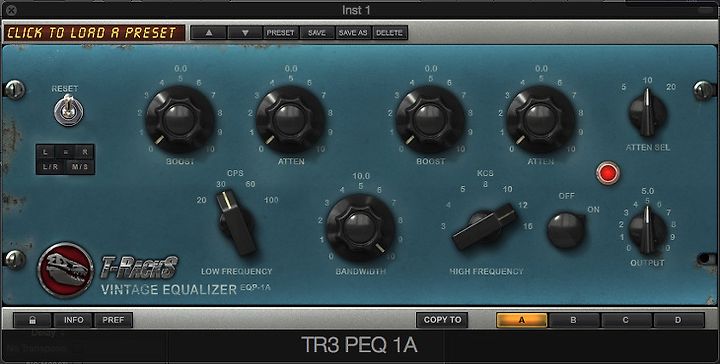Click the ATTEN SEL selector knob
This screenshot has height=364, width=720.
point(647,112)
